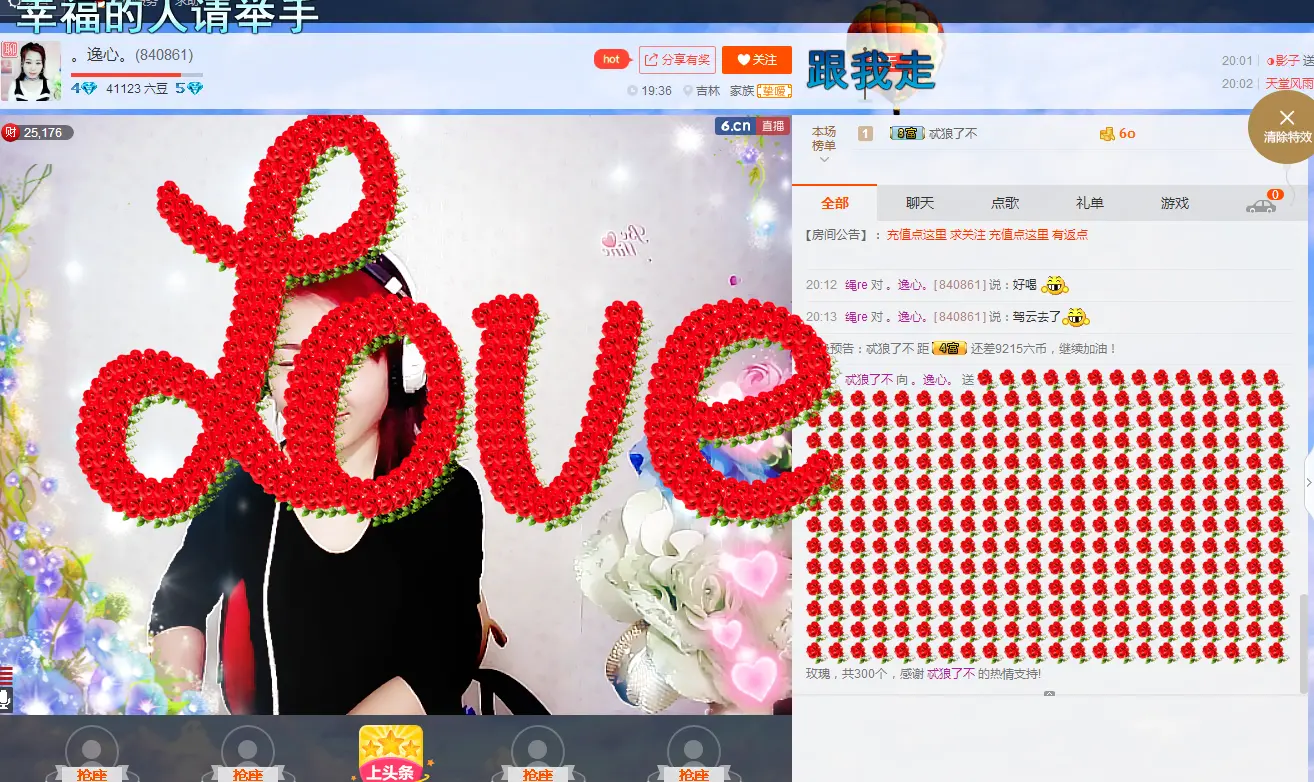This screenshot has width=1314, height=782.
Task: Click the 关注 follow button
Action: (x=757, y=60)
